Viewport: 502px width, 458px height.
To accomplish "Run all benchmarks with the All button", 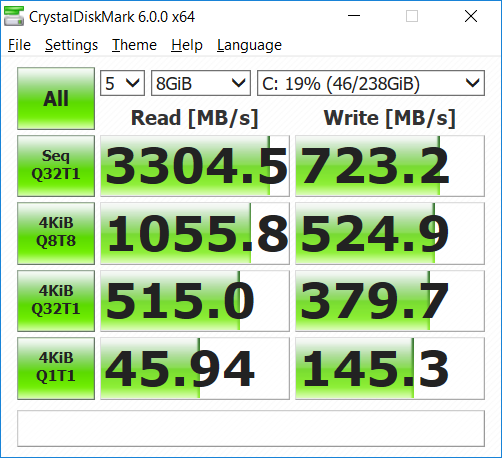I will 56,98.
